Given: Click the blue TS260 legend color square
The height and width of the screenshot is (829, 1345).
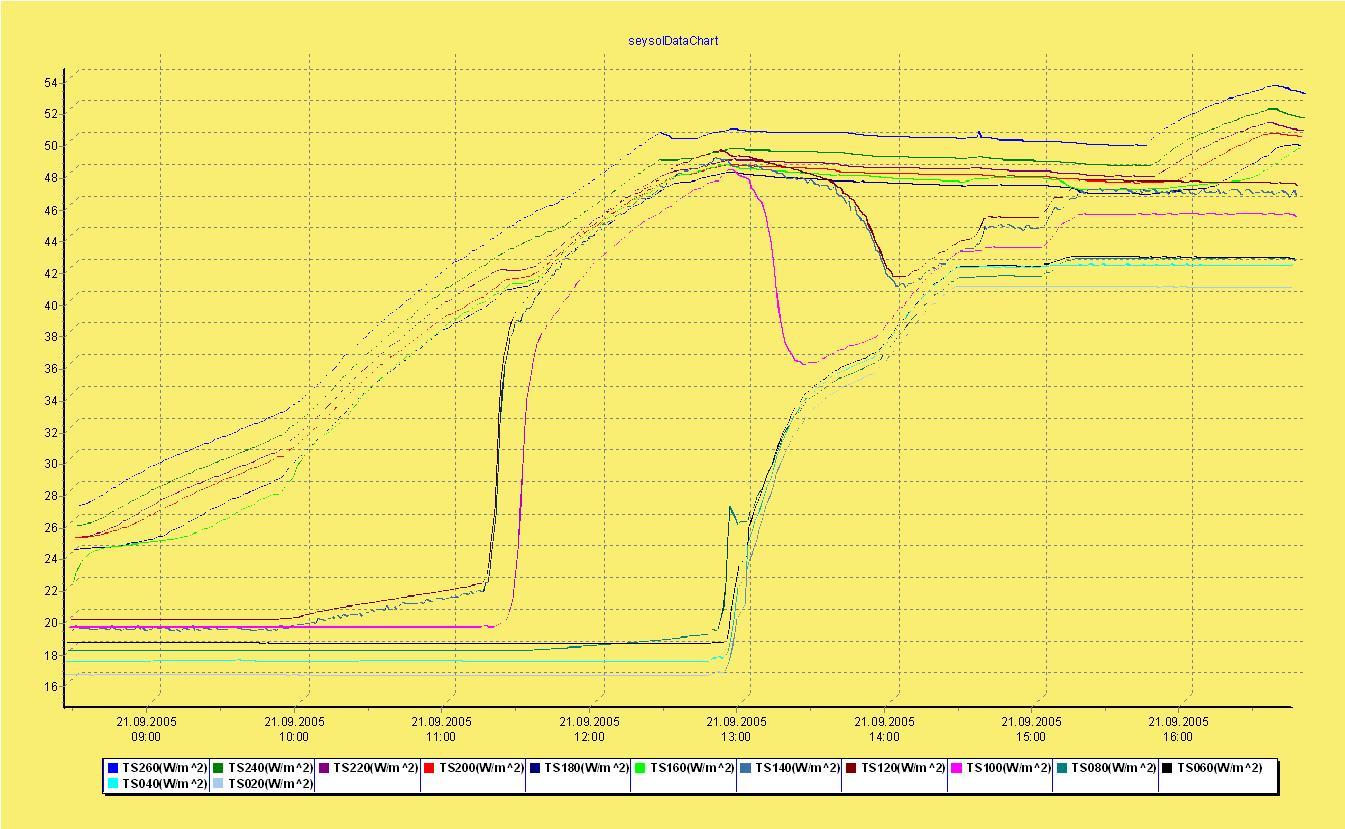Looking at the screenshot, I should click(113, 768).
